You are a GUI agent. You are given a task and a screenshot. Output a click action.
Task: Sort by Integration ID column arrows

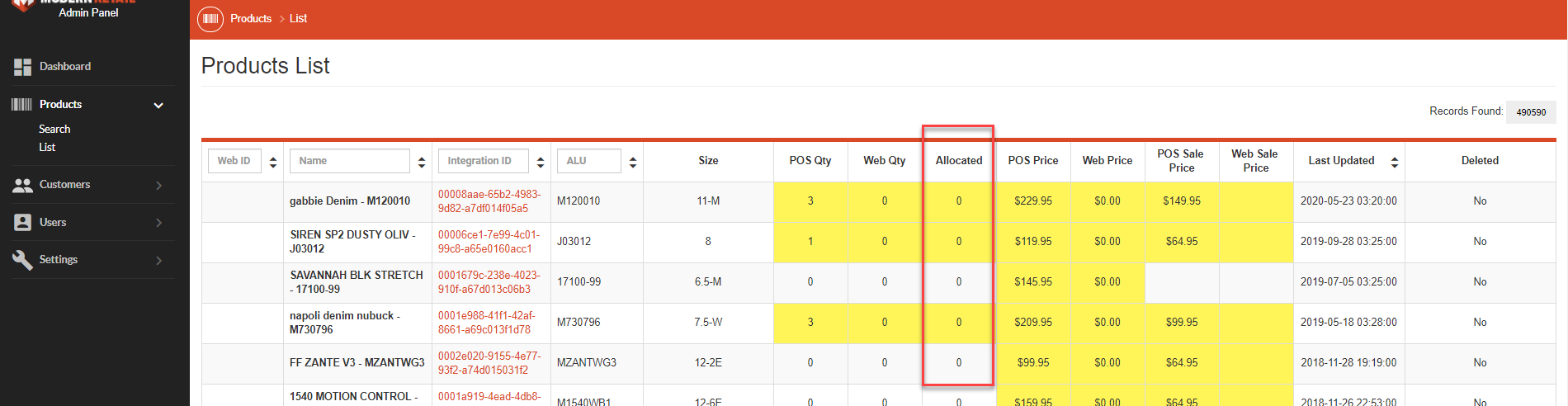[541, 162]
